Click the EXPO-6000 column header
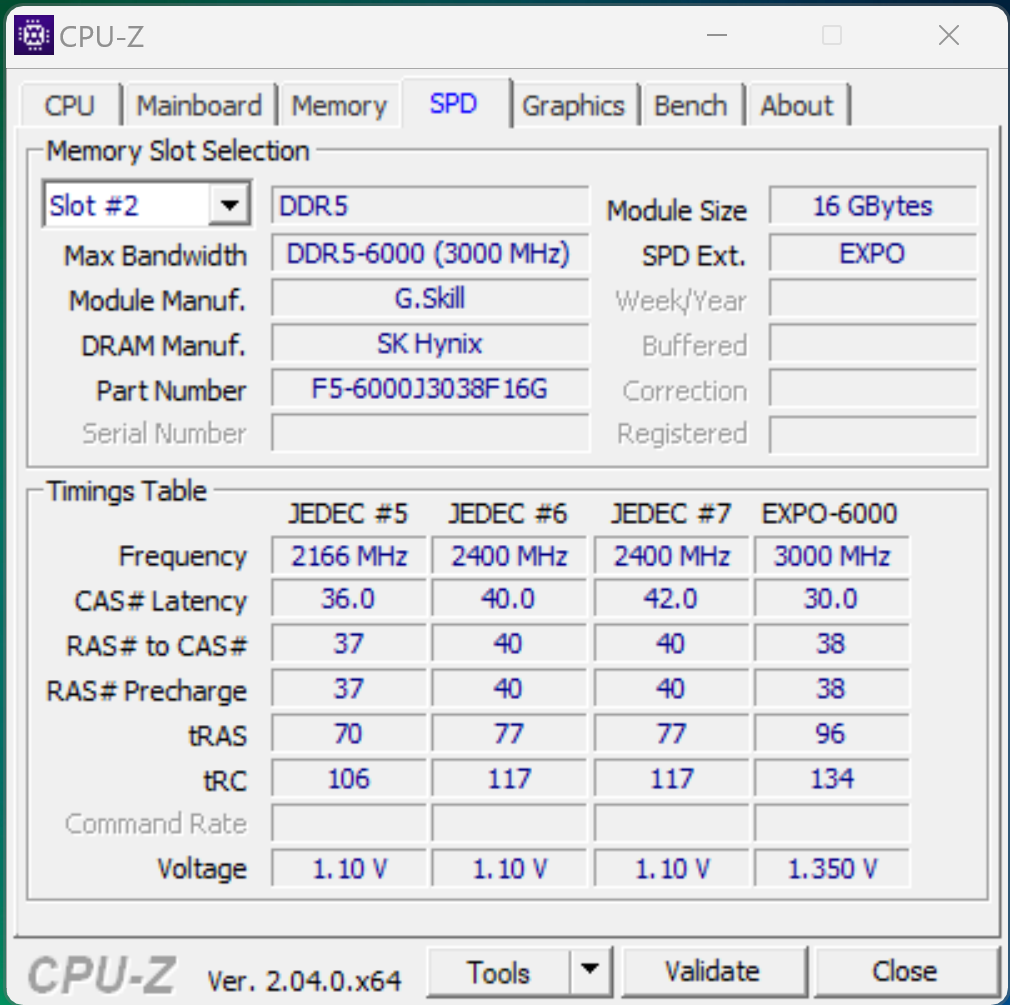Screen dimensions: 1010x1005 [x=830, y=513]
